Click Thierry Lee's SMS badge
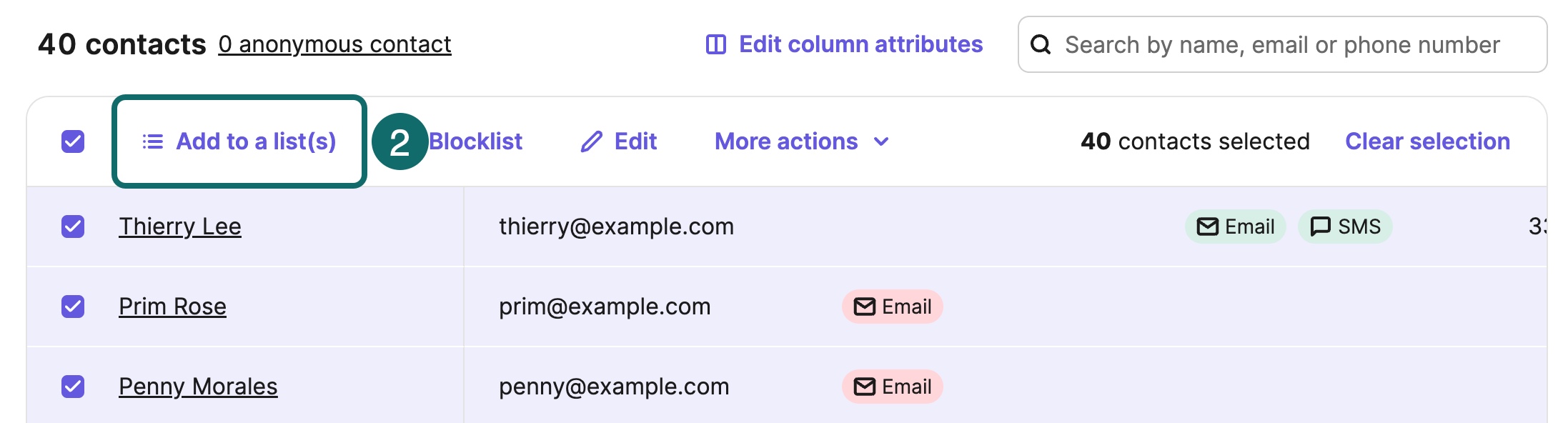 point(1344,227)
